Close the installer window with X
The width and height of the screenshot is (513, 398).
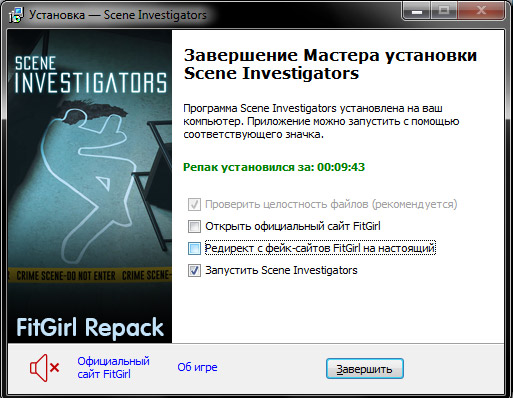coord(481,12)
